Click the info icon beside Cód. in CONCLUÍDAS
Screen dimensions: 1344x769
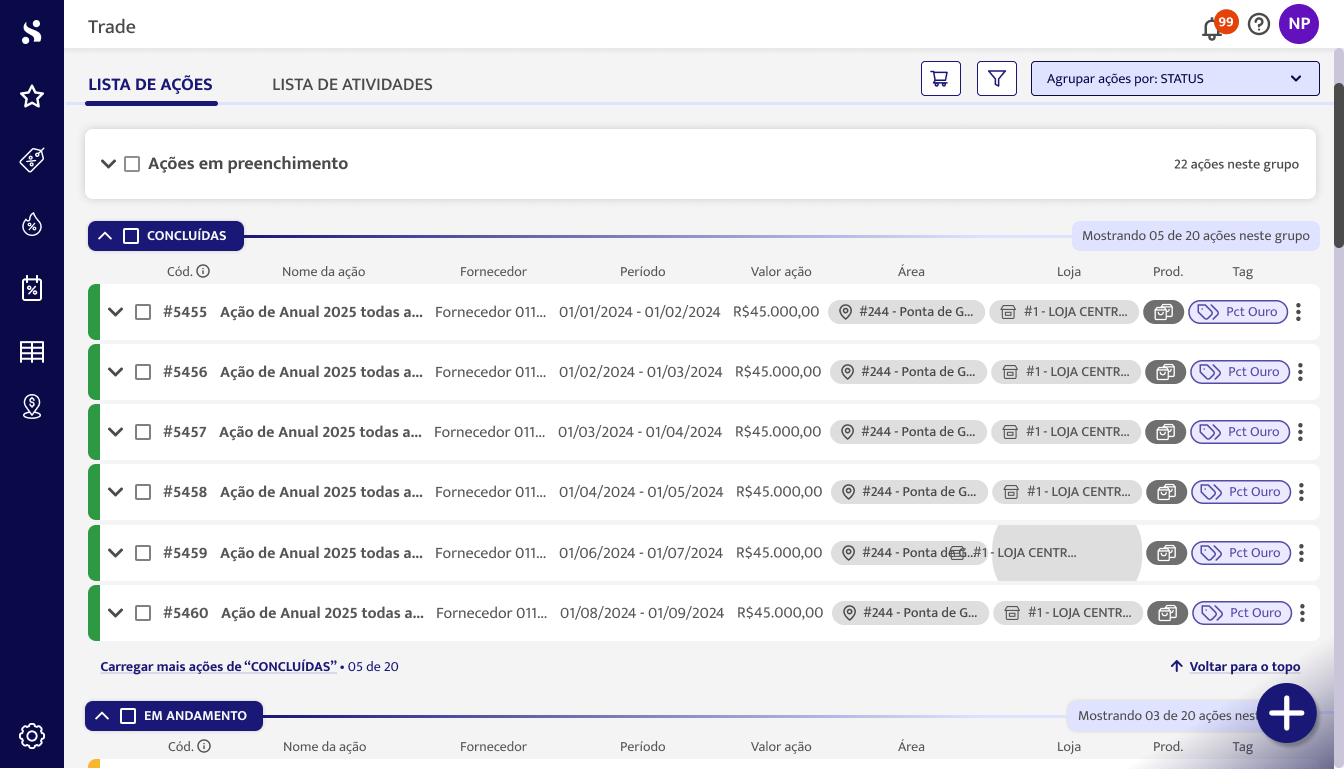203,271
